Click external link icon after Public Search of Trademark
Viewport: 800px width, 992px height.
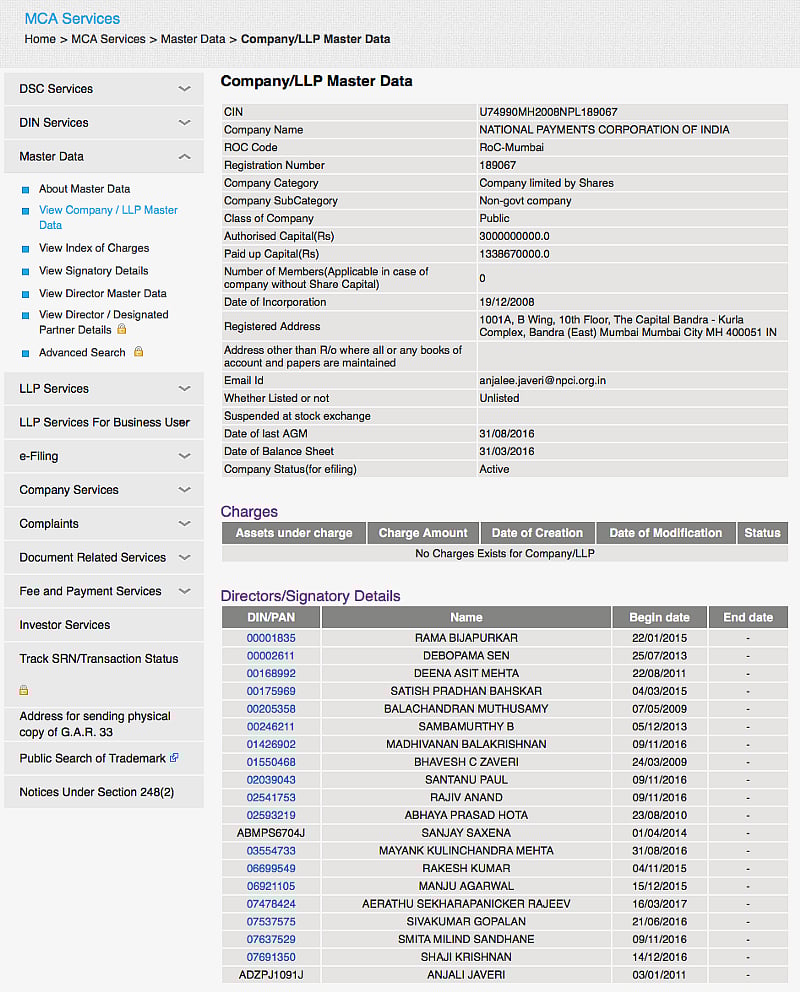[x=174, y=758]
